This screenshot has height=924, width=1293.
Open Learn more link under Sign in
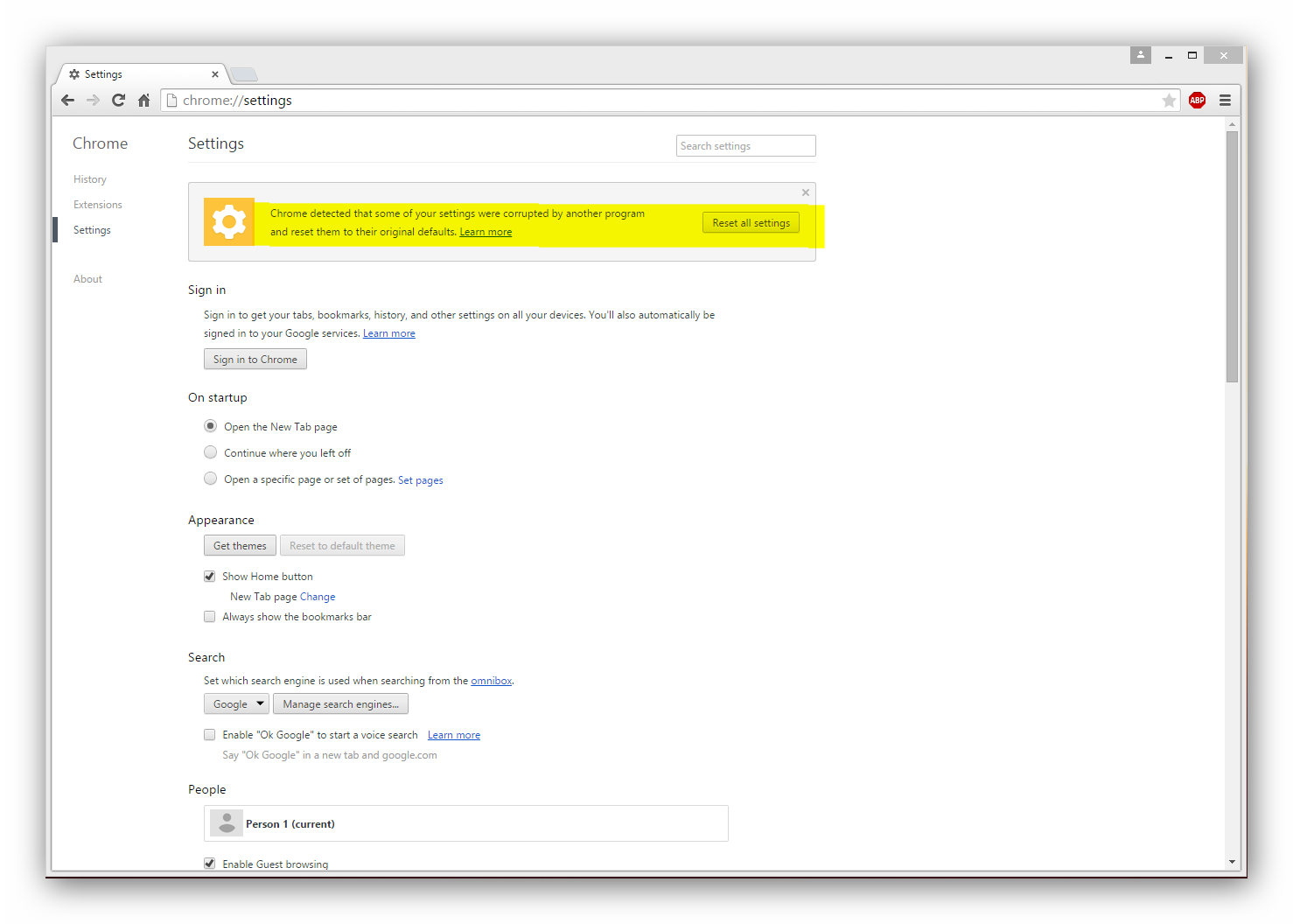click(389, 333)
